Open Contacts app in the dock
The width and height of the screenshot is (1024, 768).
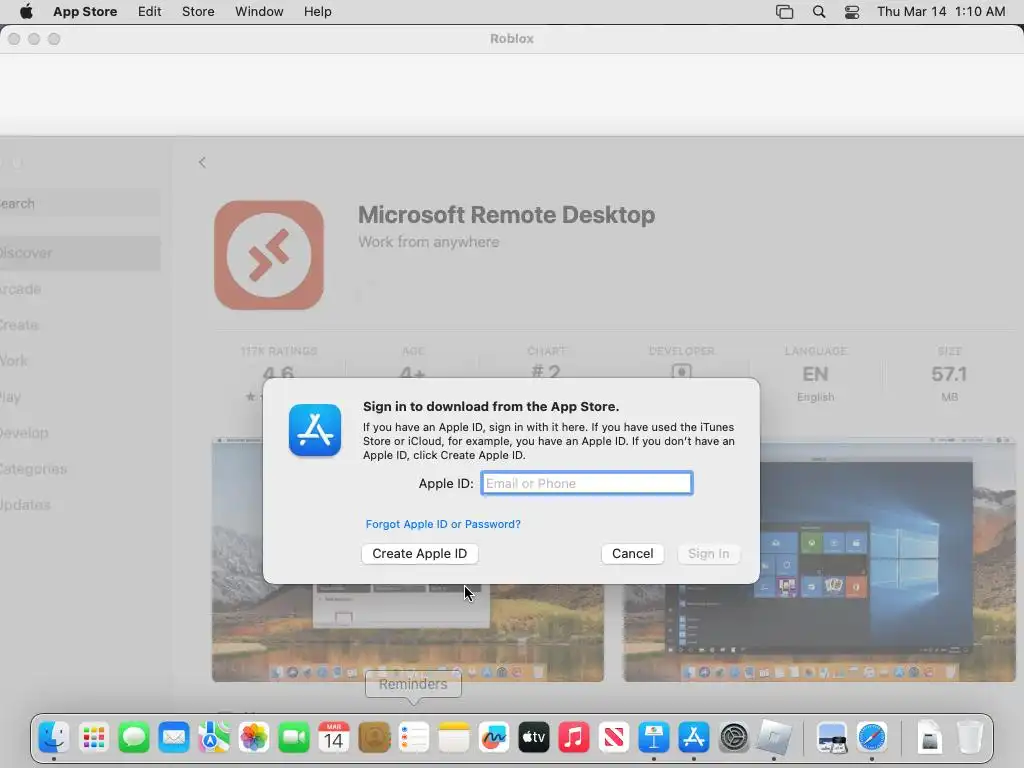pos(374,737)
